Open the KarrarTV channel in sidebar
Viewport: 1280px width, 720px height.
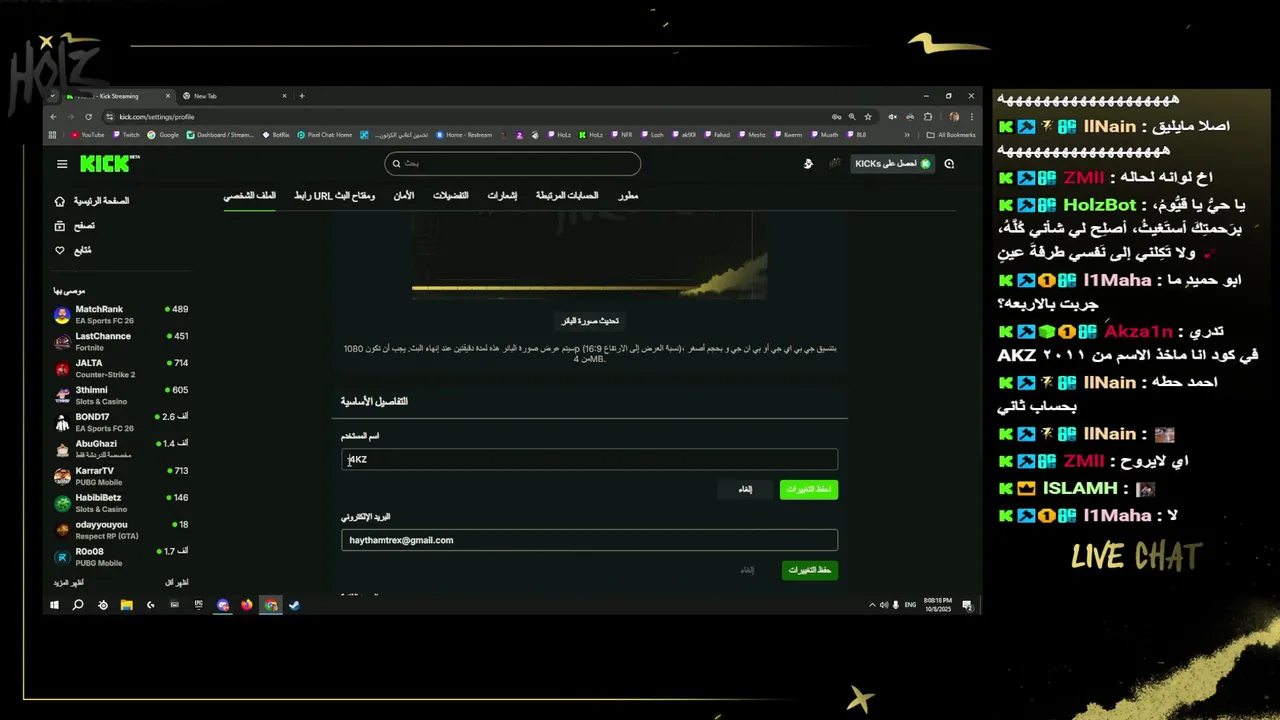(121, 476)
